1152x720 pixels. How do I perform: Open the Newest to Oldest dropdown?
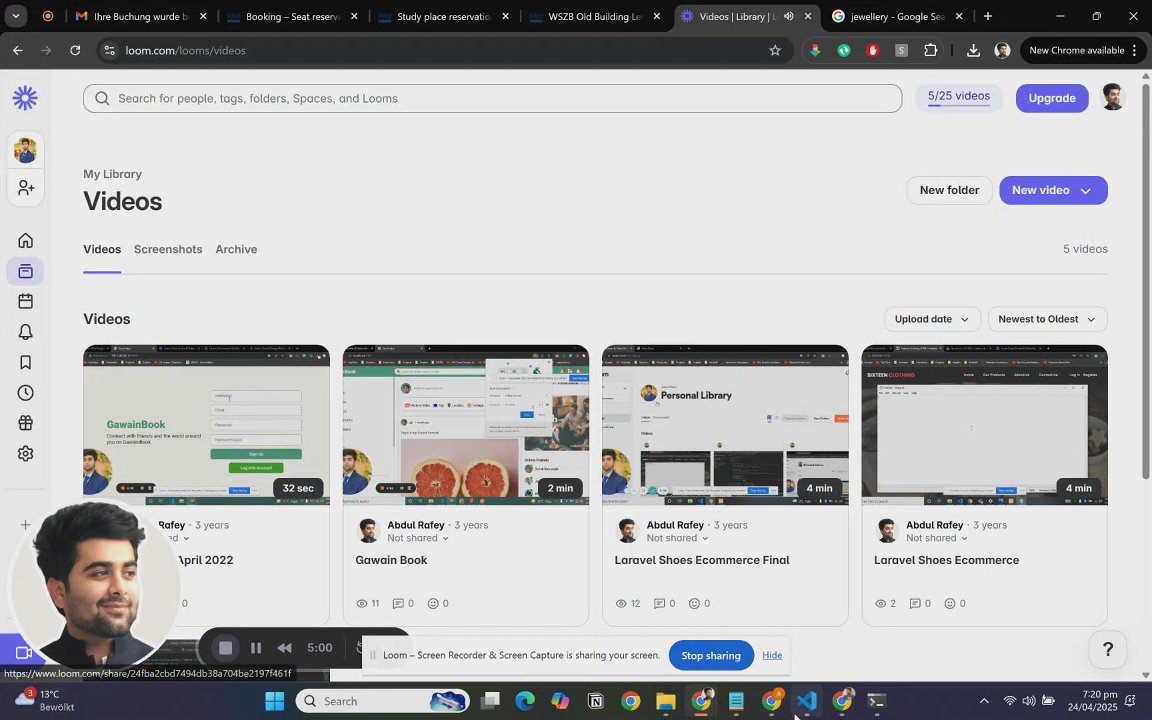pos(1047,319)
